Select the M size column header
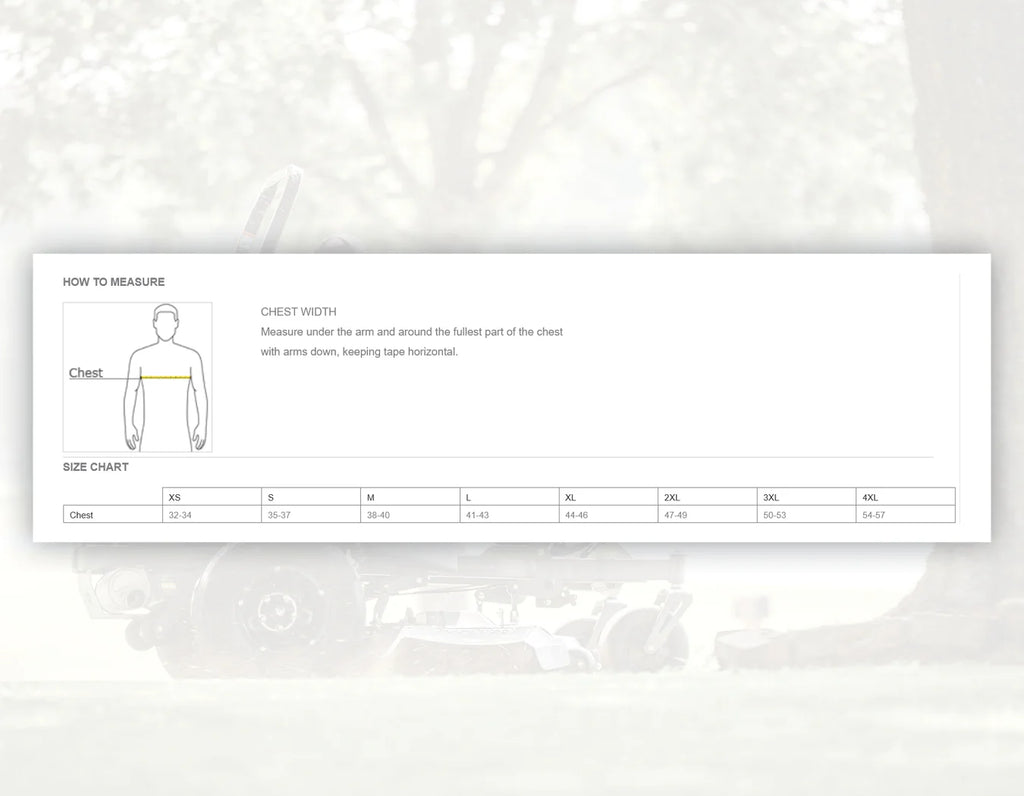This screenshot has height=796, width=1024. point(409,497)
